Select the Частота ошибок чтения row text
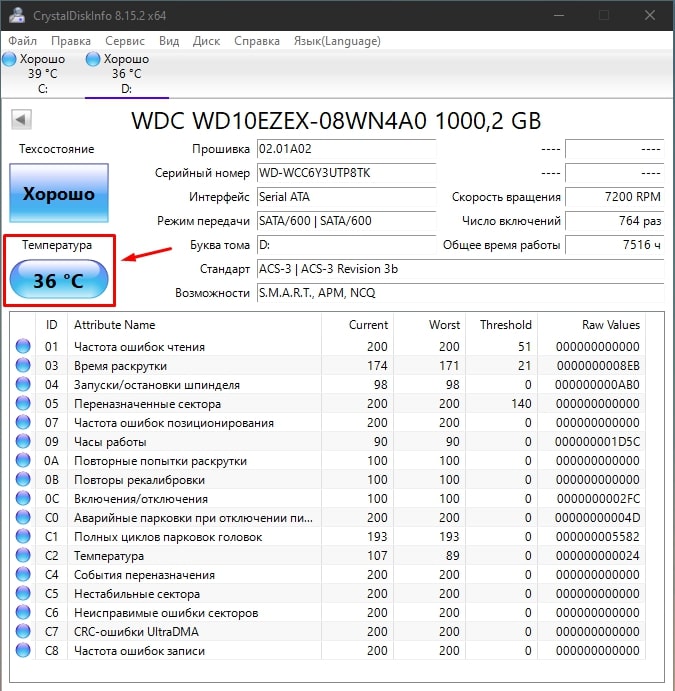675x691 pixels. click(x=139, y=347)
